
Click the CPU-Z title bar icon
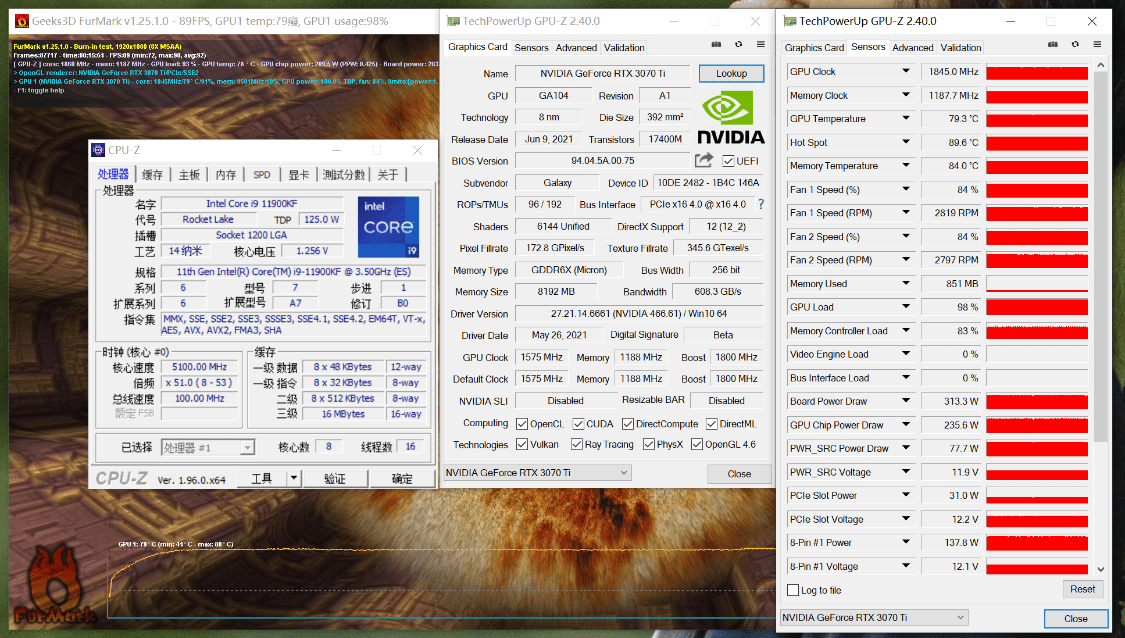(98, 150)
